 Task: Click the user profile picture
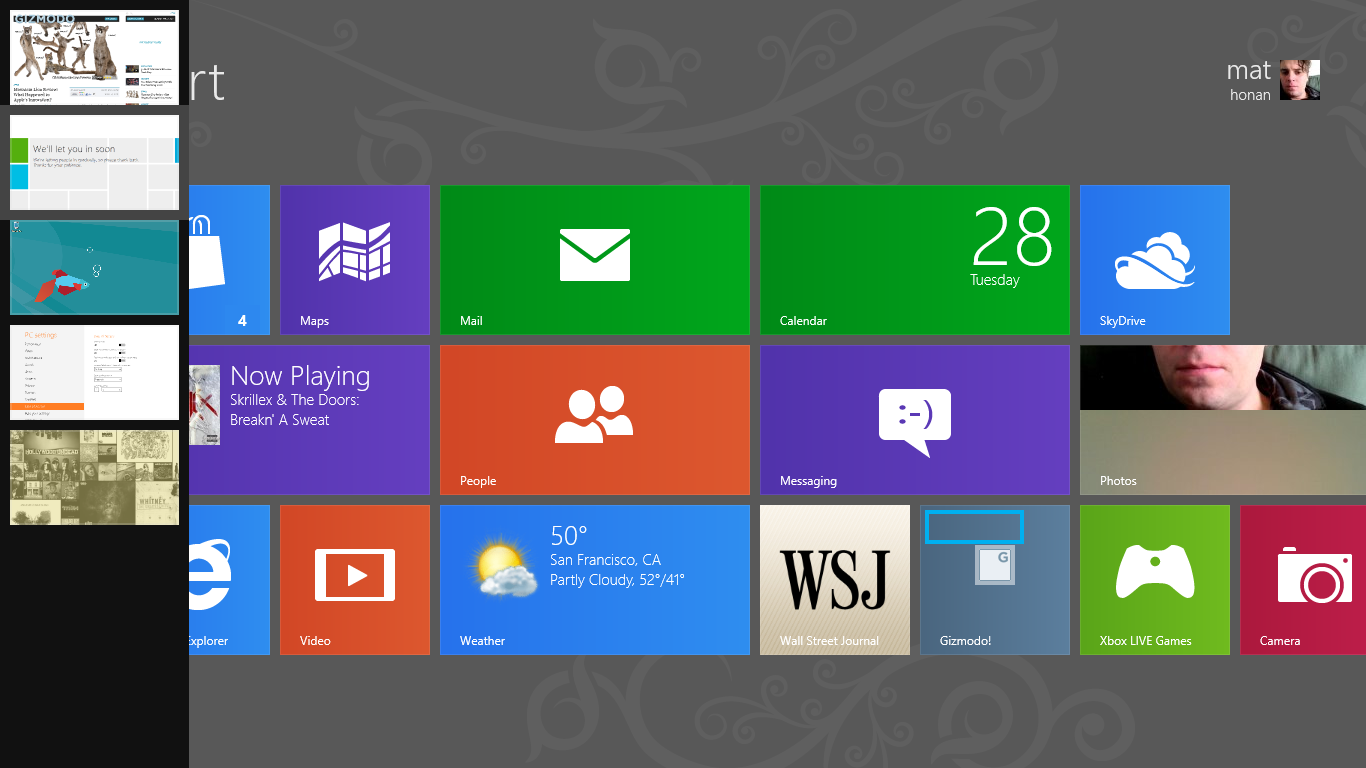pyautogui.click(x=1300, y=80)
